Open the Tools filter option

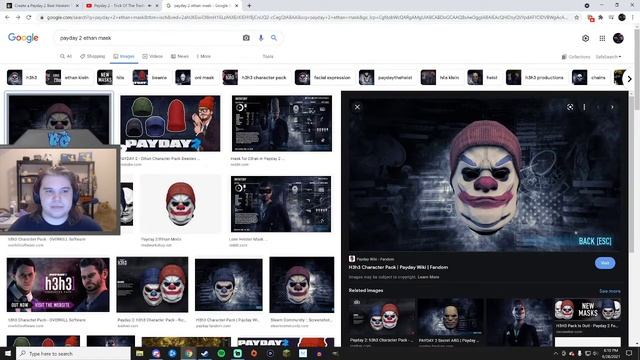pyautogui.click(x=268, y=56)
